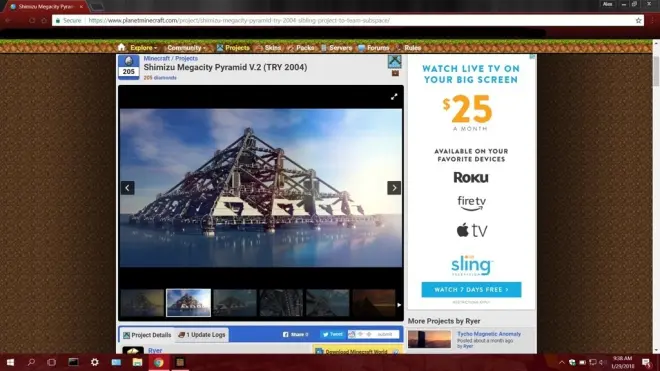Image resolution: width=660 pixels, height=371 pixels.
Task: Show previous gallery image
Action: [128, 188]
